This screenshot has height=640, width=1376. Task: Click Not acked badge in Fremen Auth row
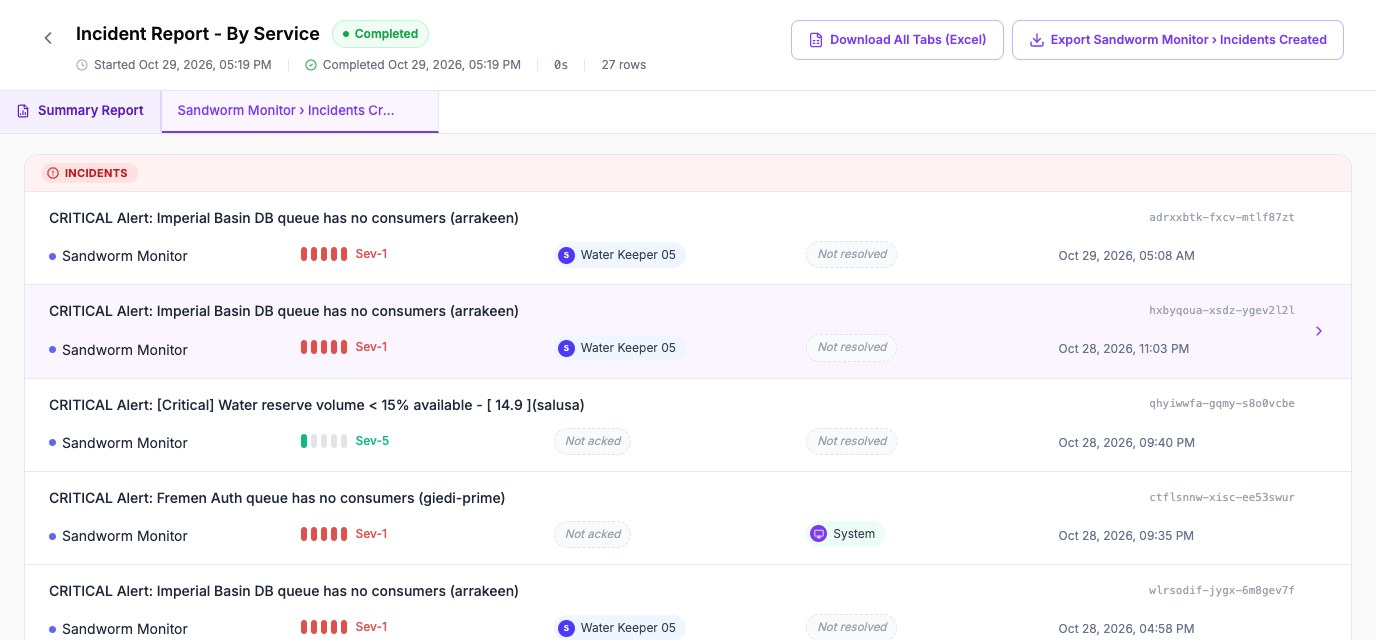tap(593, 534)
